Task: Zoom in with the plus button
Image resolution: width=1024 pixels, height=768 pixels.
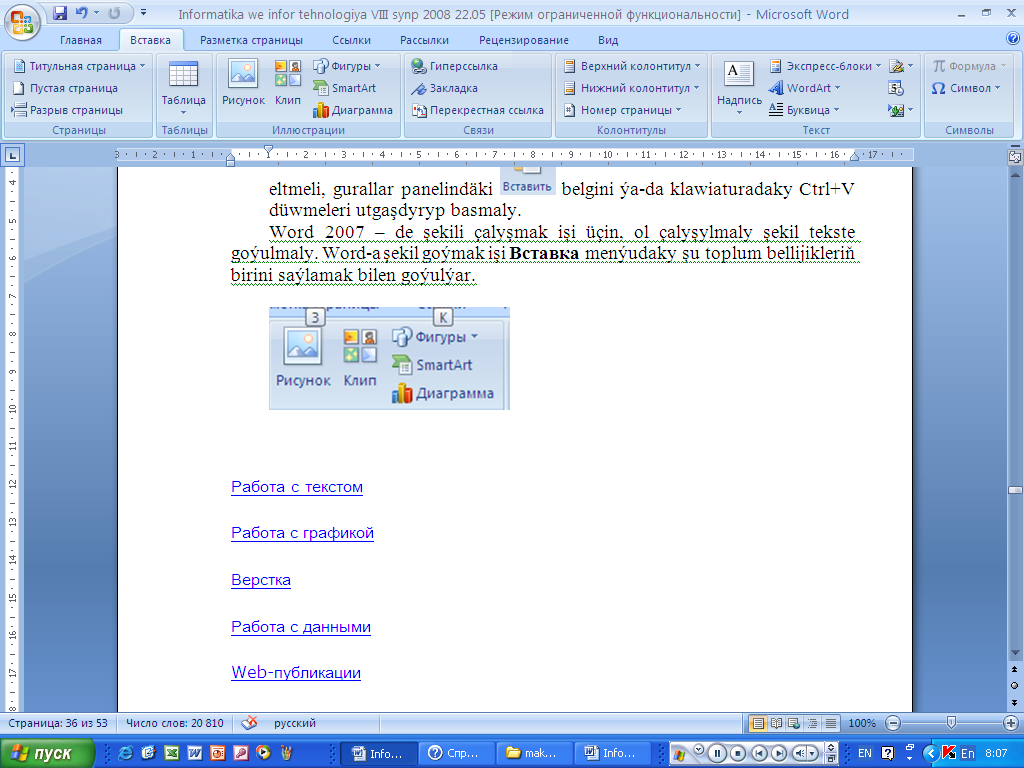Action: tap(1011, 723)
